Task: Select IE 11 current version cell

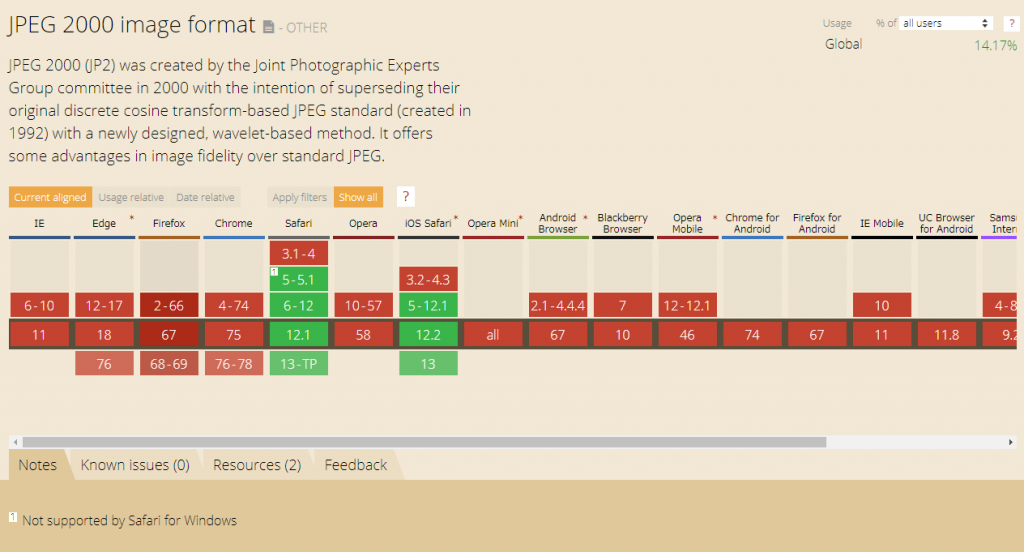Action: pos(39,334)
